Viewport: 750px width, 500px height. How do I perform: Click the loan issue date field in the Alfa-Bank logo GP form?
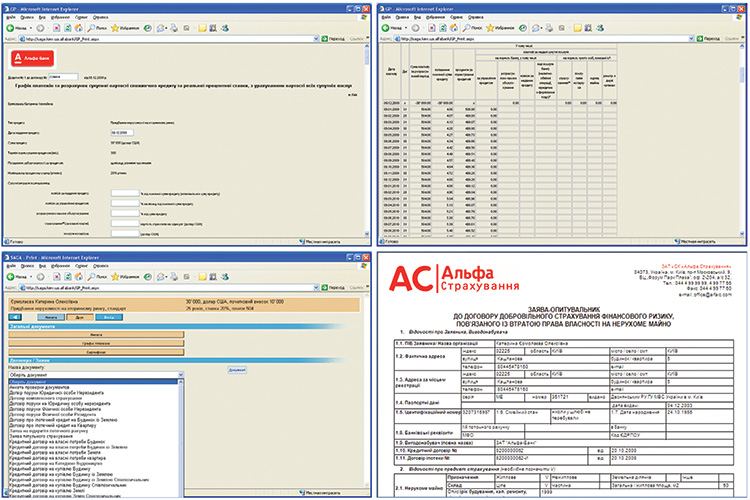(x=122, y=133)
